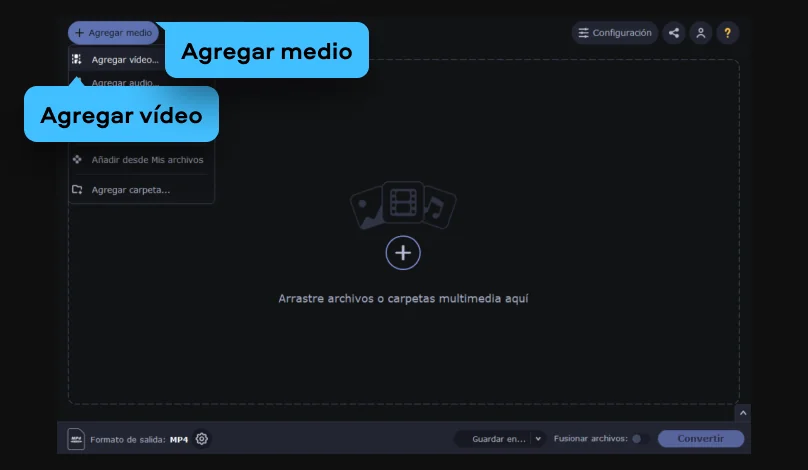Select Agregar vídeo from the menu
The width and height of the screenshot is (808, 470).
[x=124, y=59]
